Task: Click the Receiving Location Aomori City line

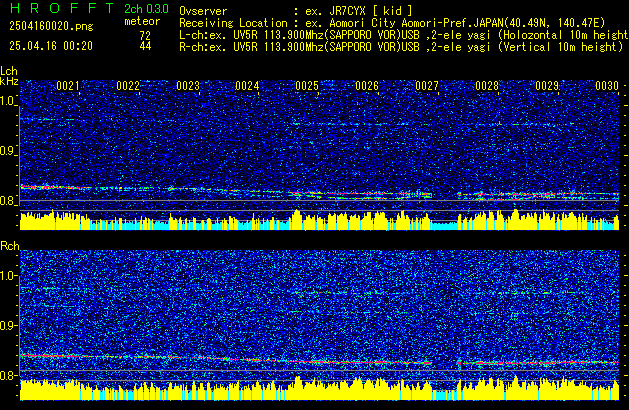Action: coord(392,23)
